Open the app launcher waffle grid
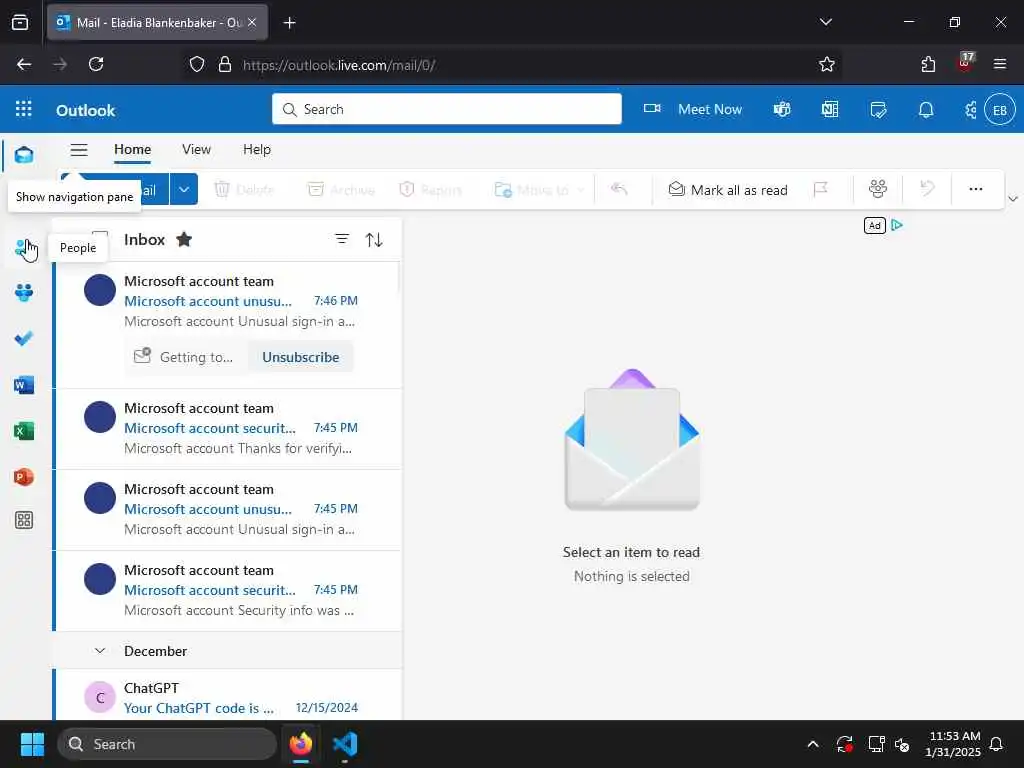The image size is (1024, 768). point(24,109)
